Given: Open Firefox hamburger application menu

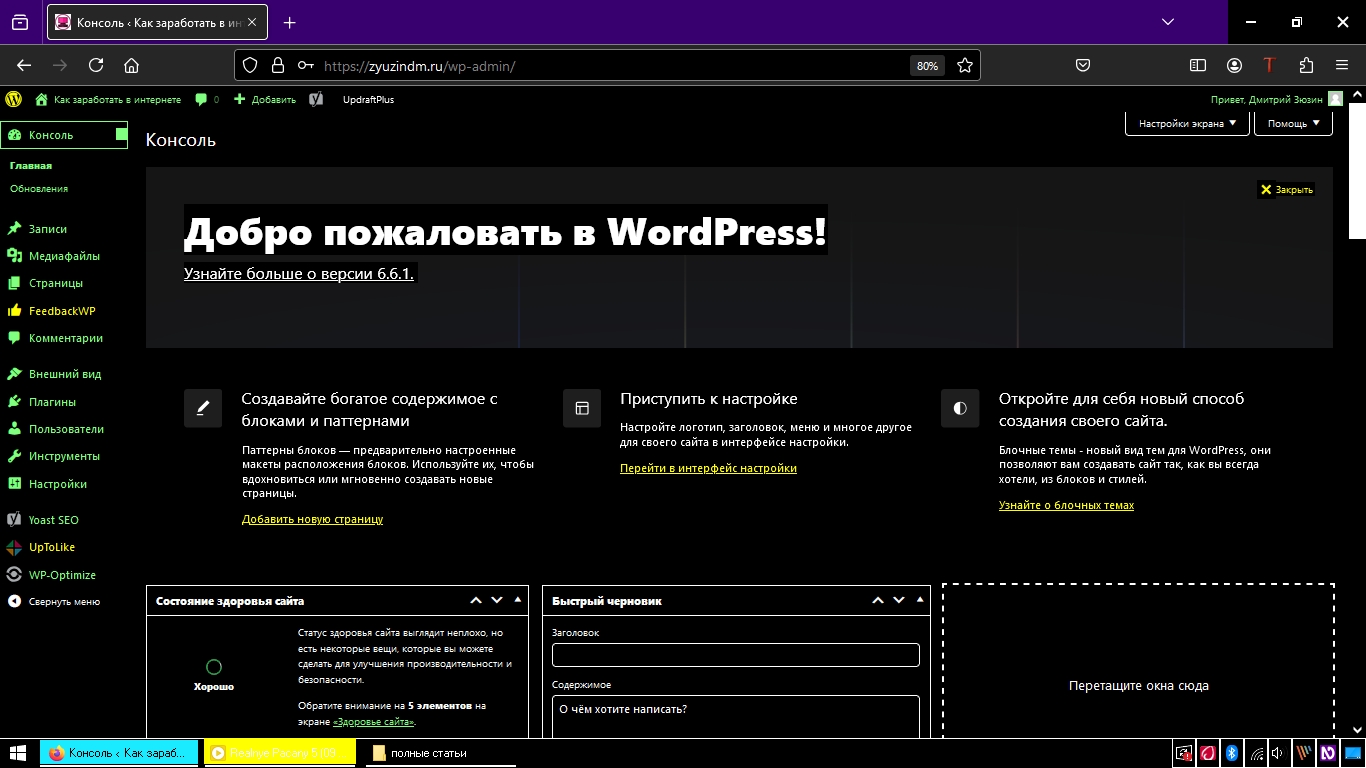Looking at the screenshot, I should [x=1342, y=65].
